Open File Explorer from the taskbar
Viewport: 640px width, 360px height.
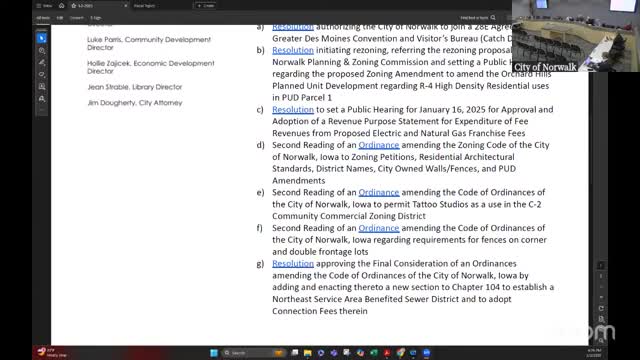click(x=307, y=353)
